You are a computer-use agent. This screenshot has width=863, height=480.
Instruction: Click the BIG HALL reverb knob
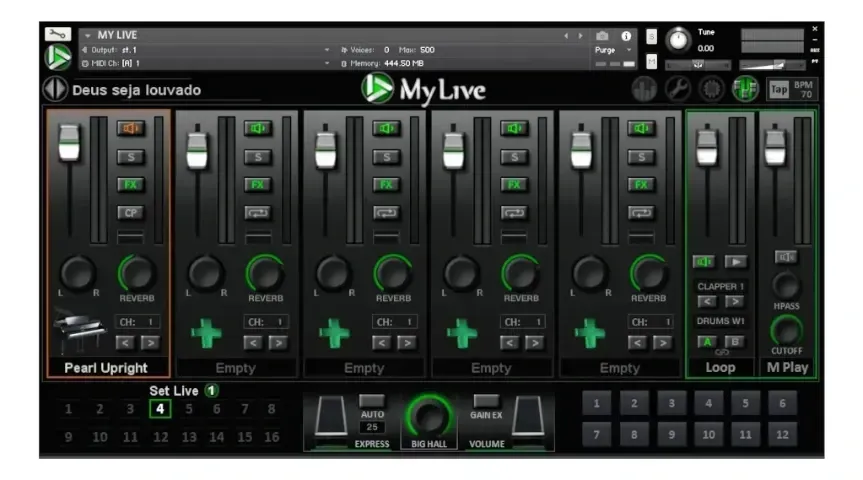point(429,416)
